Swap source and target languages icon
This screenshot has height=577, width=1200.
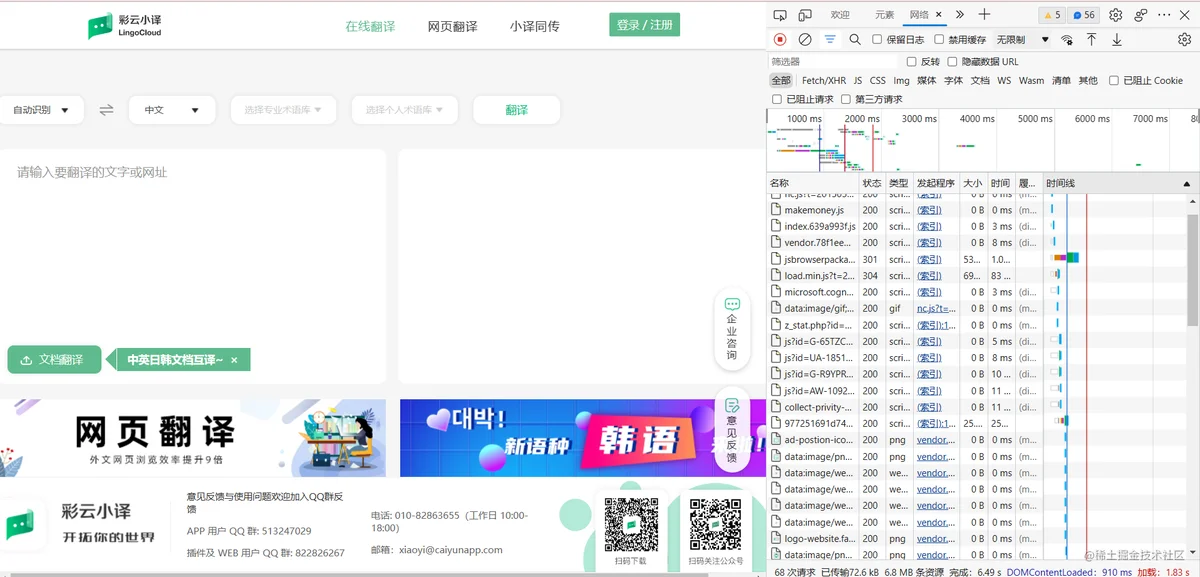(x=106, y=110)
